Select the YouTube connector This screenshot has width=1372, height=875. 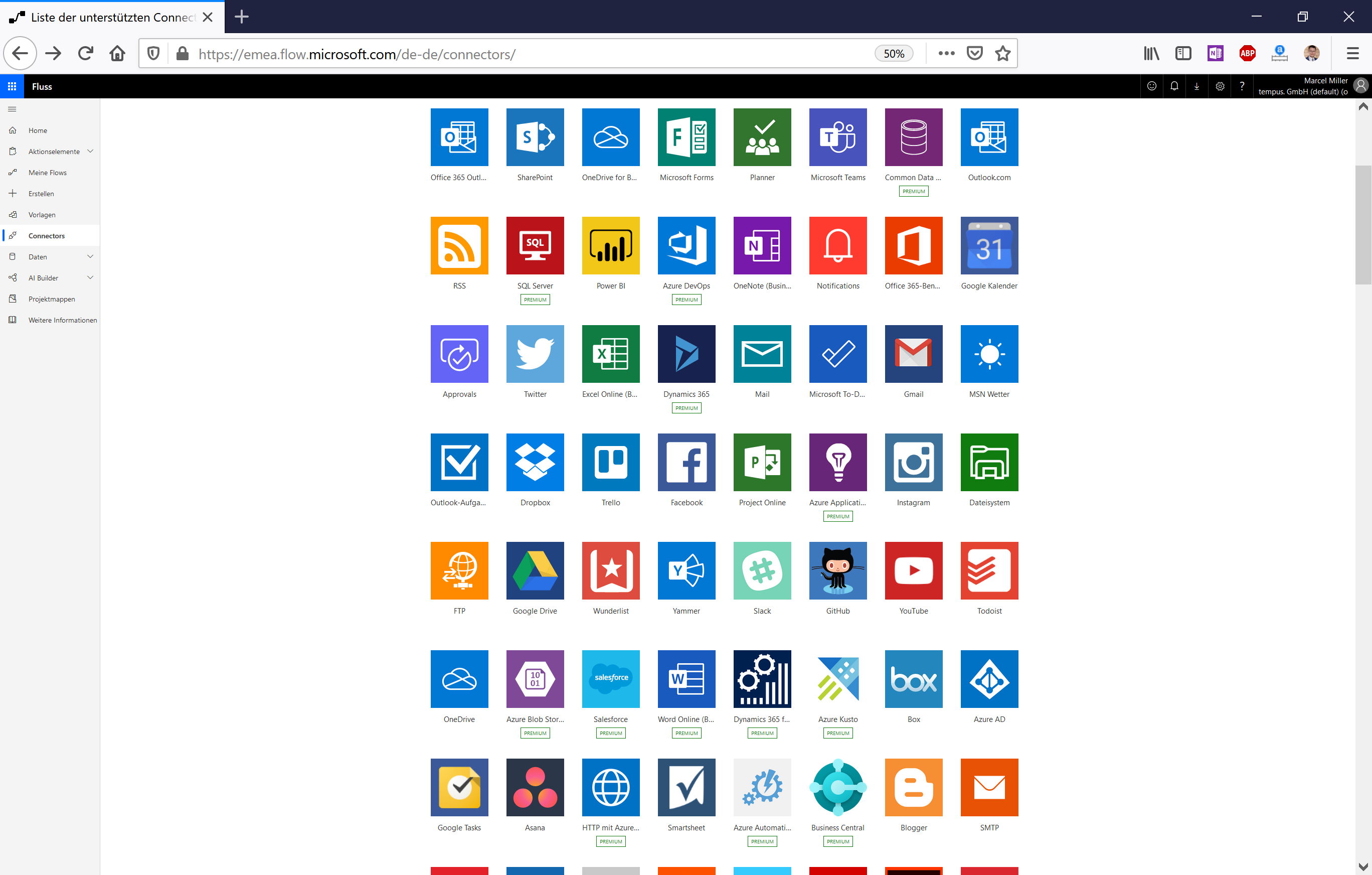click(x=913, y=570)
